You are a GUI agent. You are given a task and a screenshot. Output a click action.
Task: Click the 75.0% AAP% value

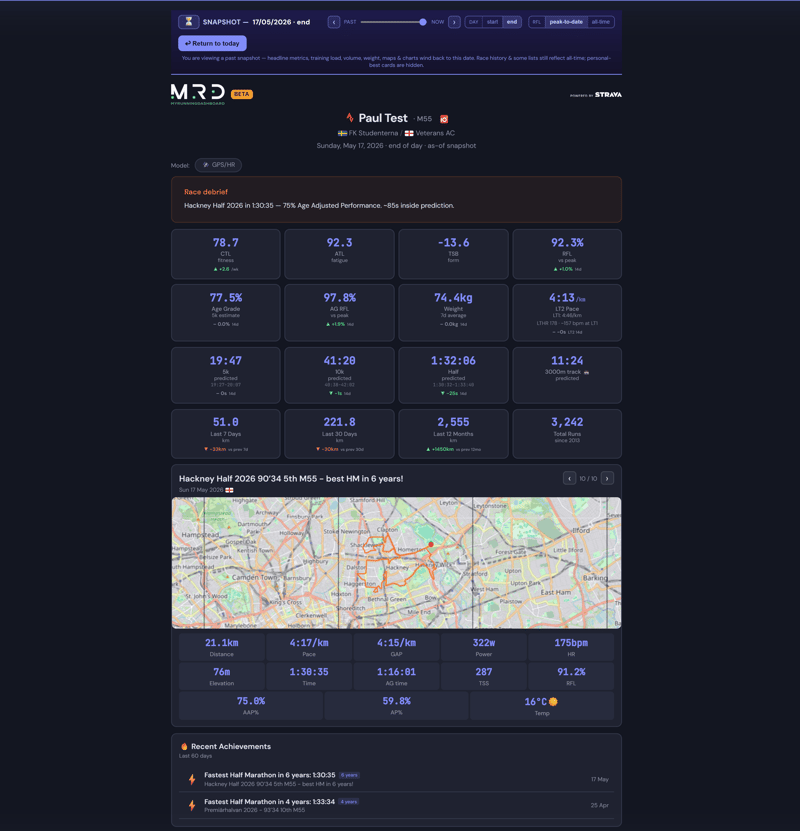(x=251, y=701)
